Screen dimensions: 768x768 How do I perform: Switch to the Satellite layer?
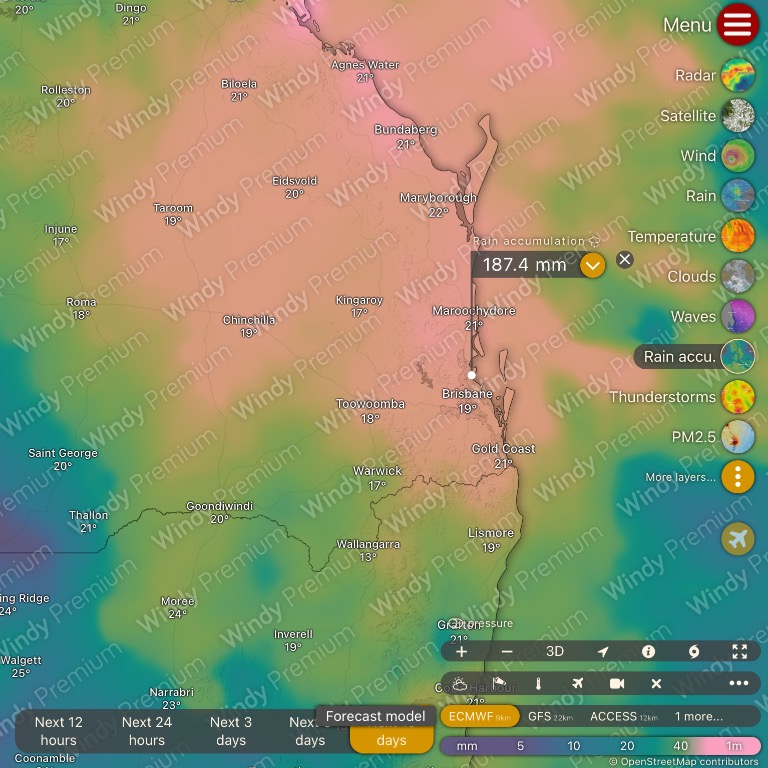click(738, 116)
